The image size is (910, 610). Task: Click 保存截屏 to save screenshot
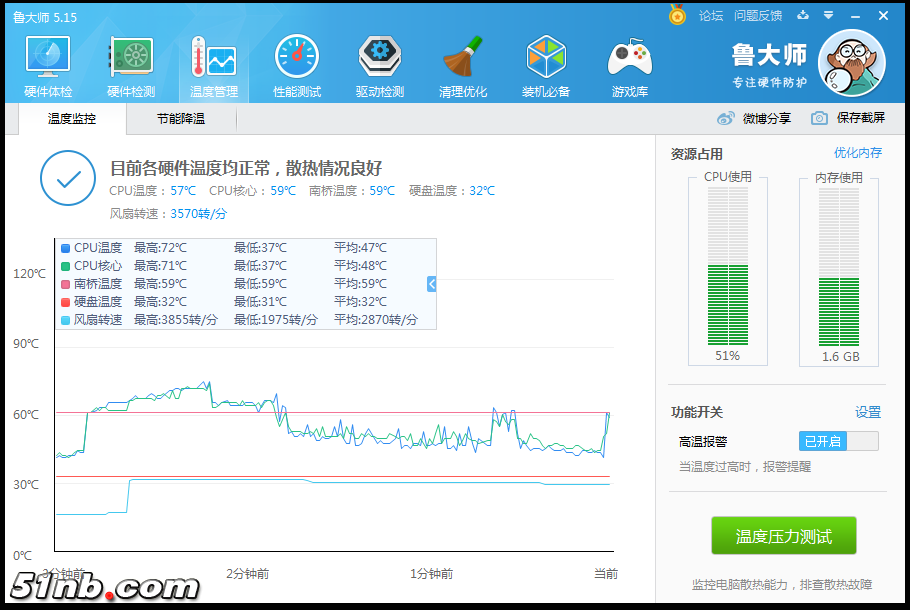click(848, 118)
